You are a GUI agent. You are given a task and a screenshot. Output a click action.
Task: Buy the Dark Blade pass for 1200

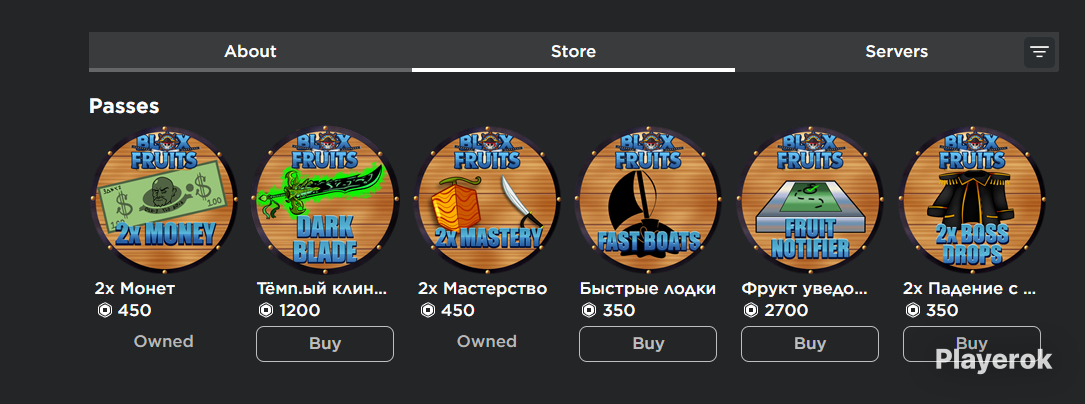pos(325,344)
